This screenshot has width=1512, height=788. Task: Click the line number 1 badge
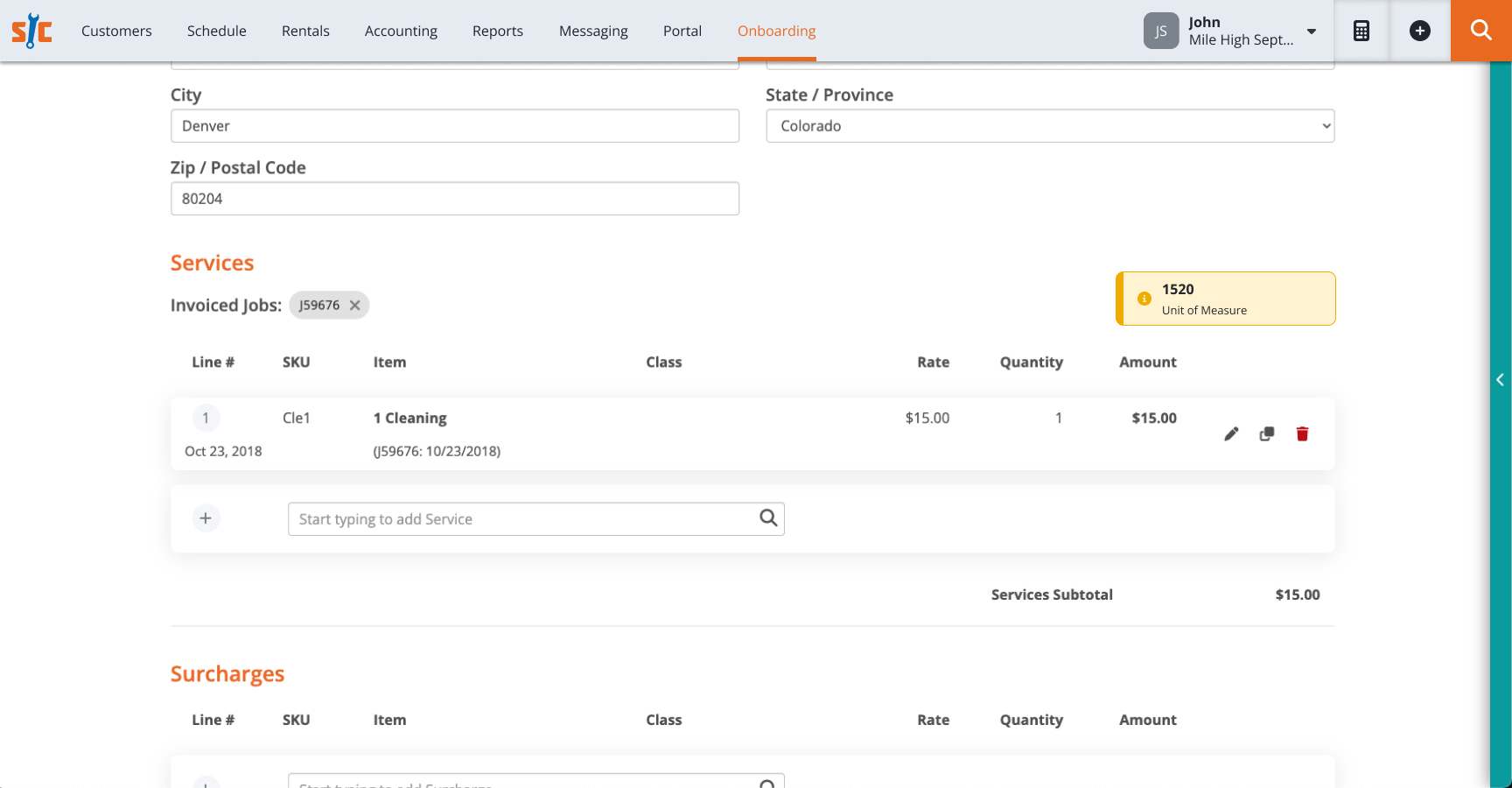click(206, 419)
